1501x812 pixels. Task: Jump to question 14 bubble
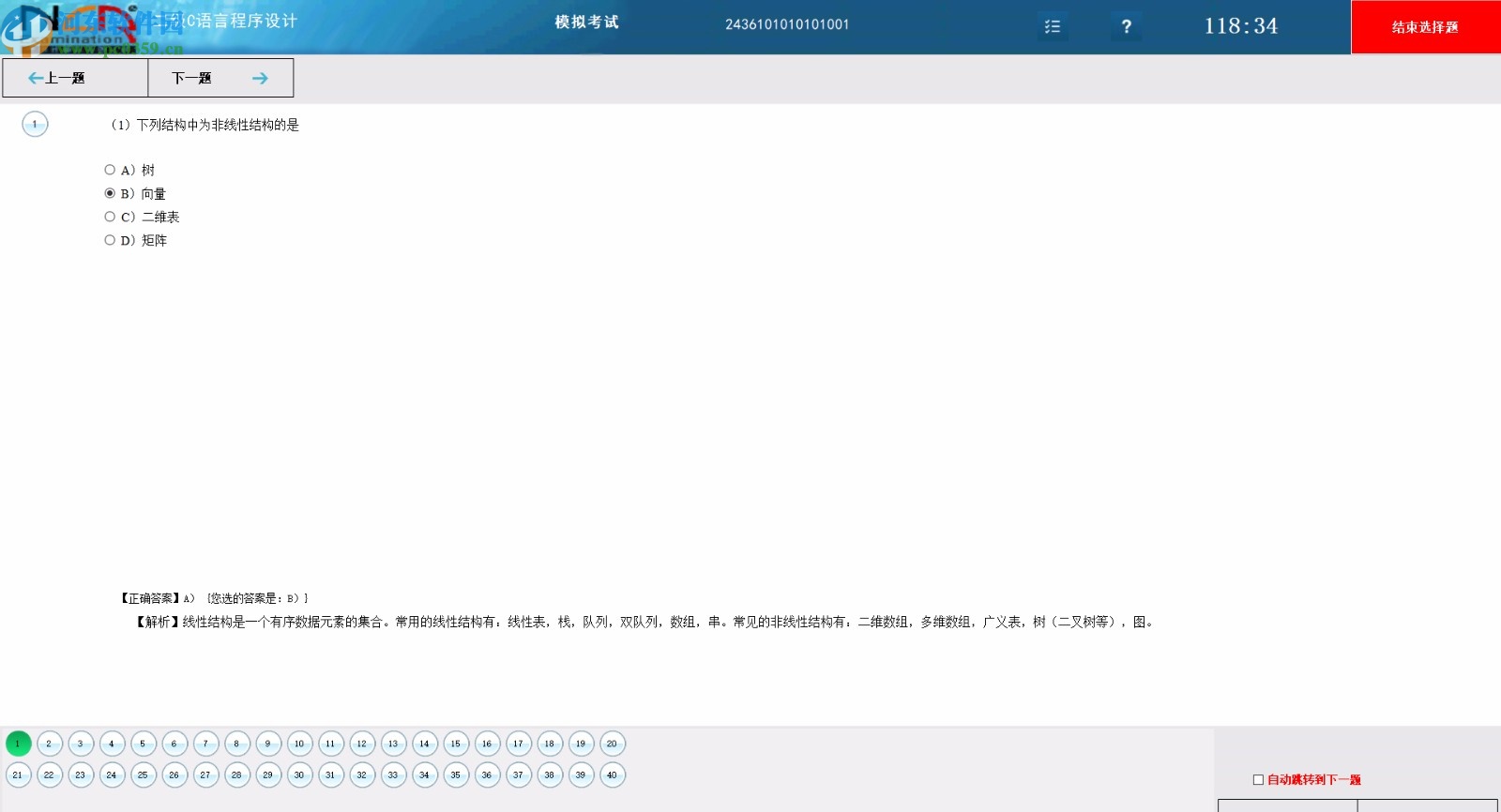(x=425, y=744)
